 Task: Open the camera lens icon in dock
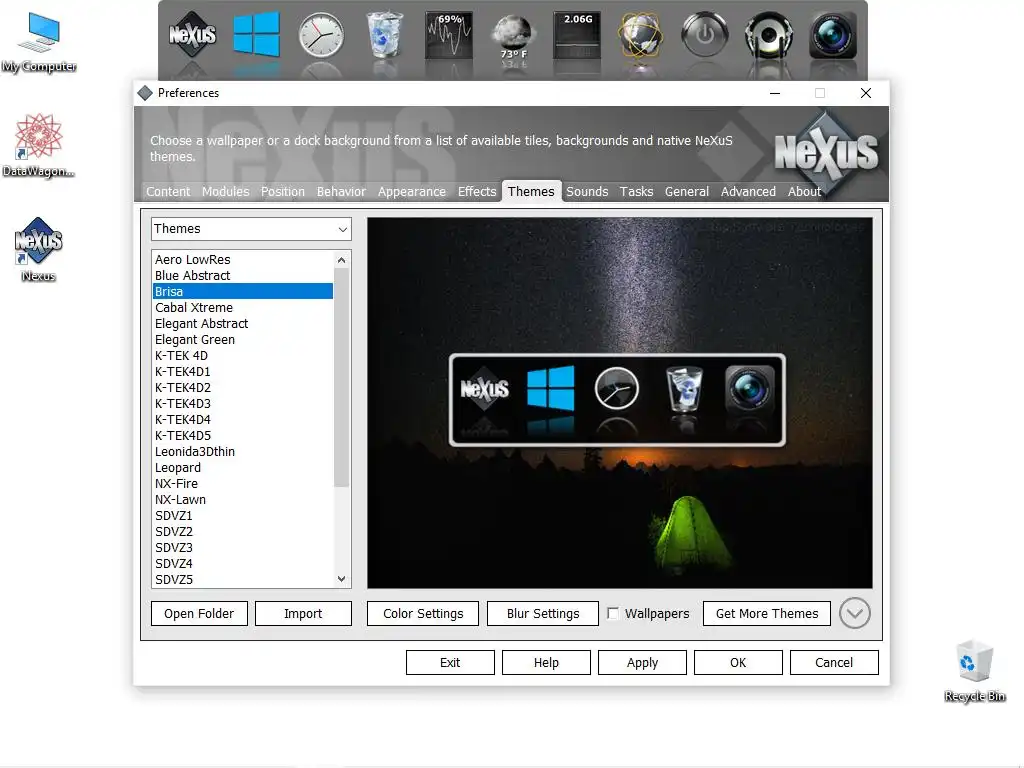point(833,35)
